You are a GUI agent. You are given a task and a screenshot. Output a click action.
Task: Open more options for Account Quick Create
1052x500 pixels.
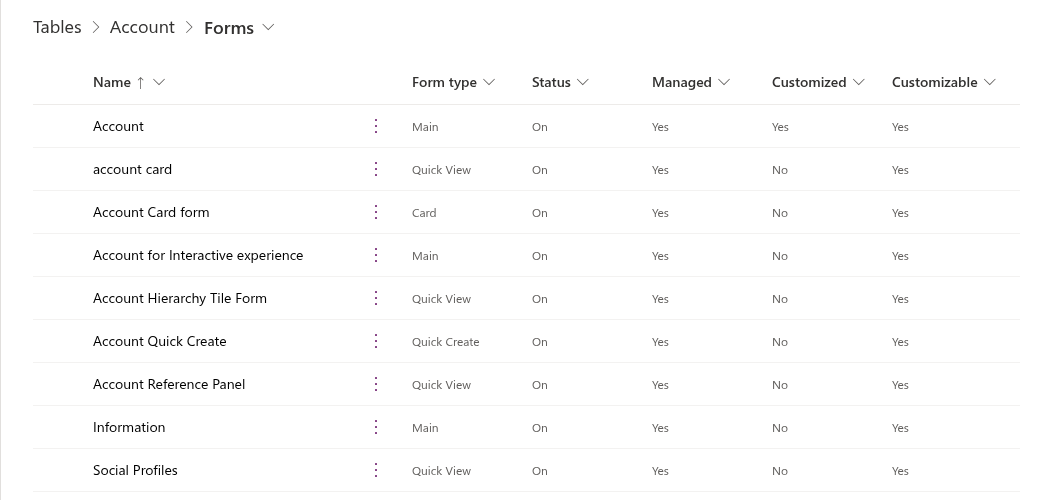[376, 341]
